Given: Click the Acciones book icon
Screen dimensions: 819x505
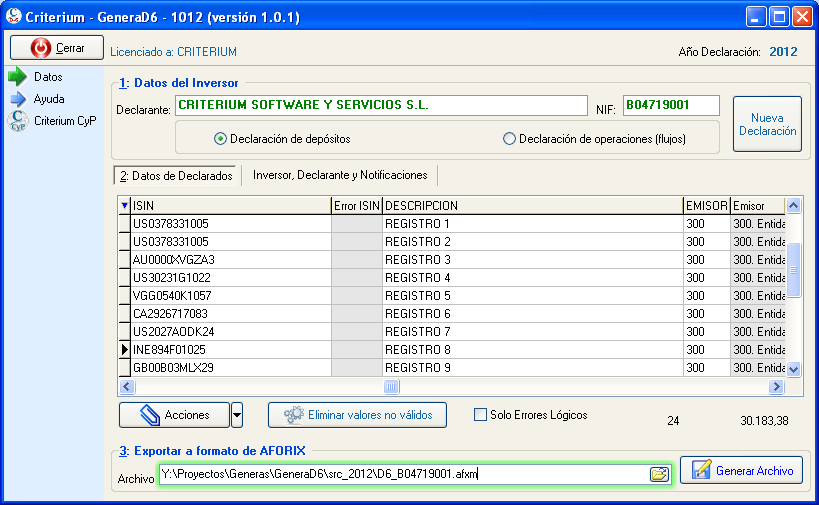Looking at the screenshot, I should pyautogui.click(x=150, y=415).
